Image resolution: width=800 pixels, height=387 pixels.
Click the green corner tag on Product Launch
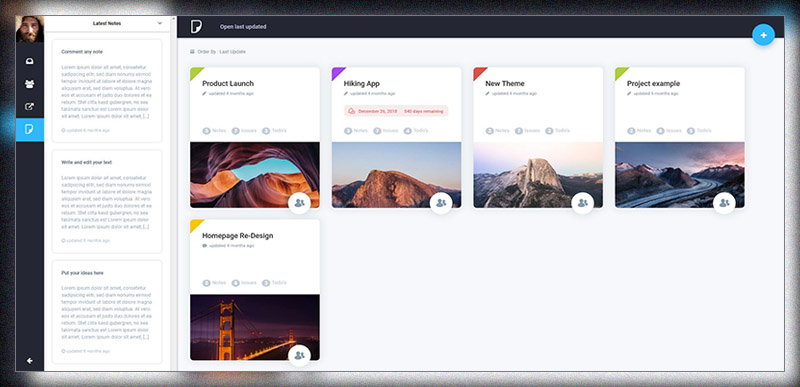click(195, 72)
